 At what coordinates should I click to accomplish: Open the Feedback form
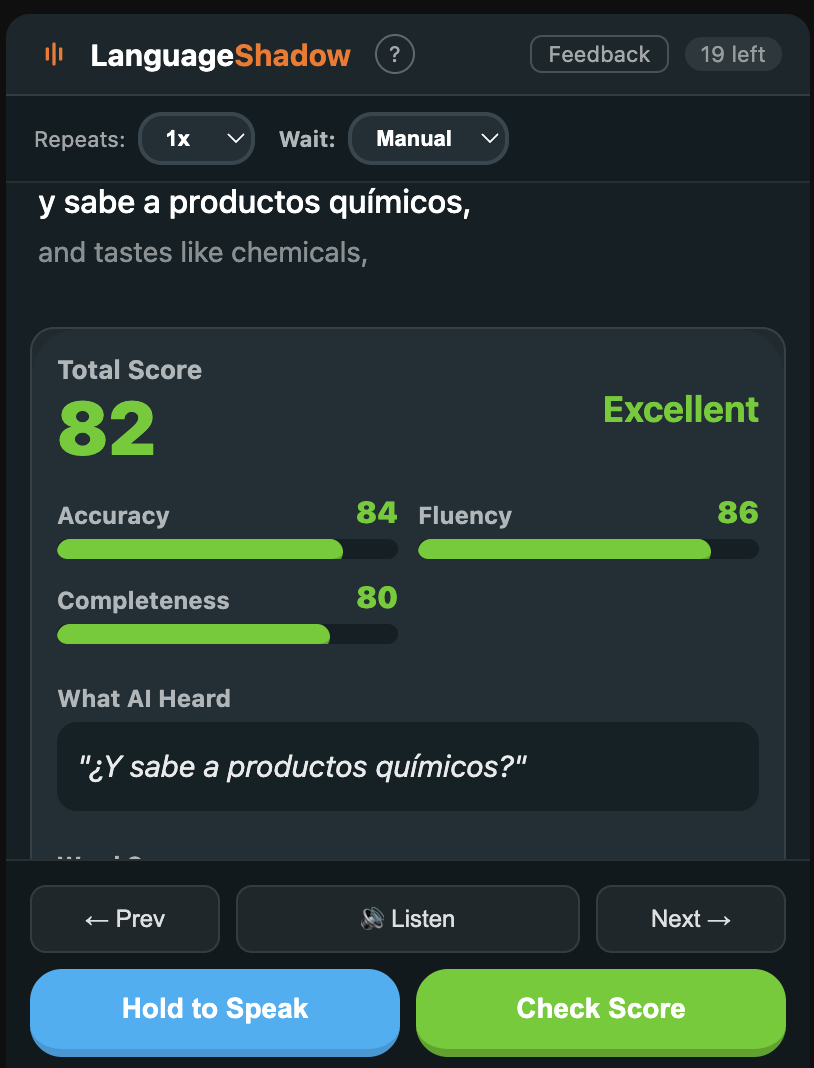[x=598, y=54]
